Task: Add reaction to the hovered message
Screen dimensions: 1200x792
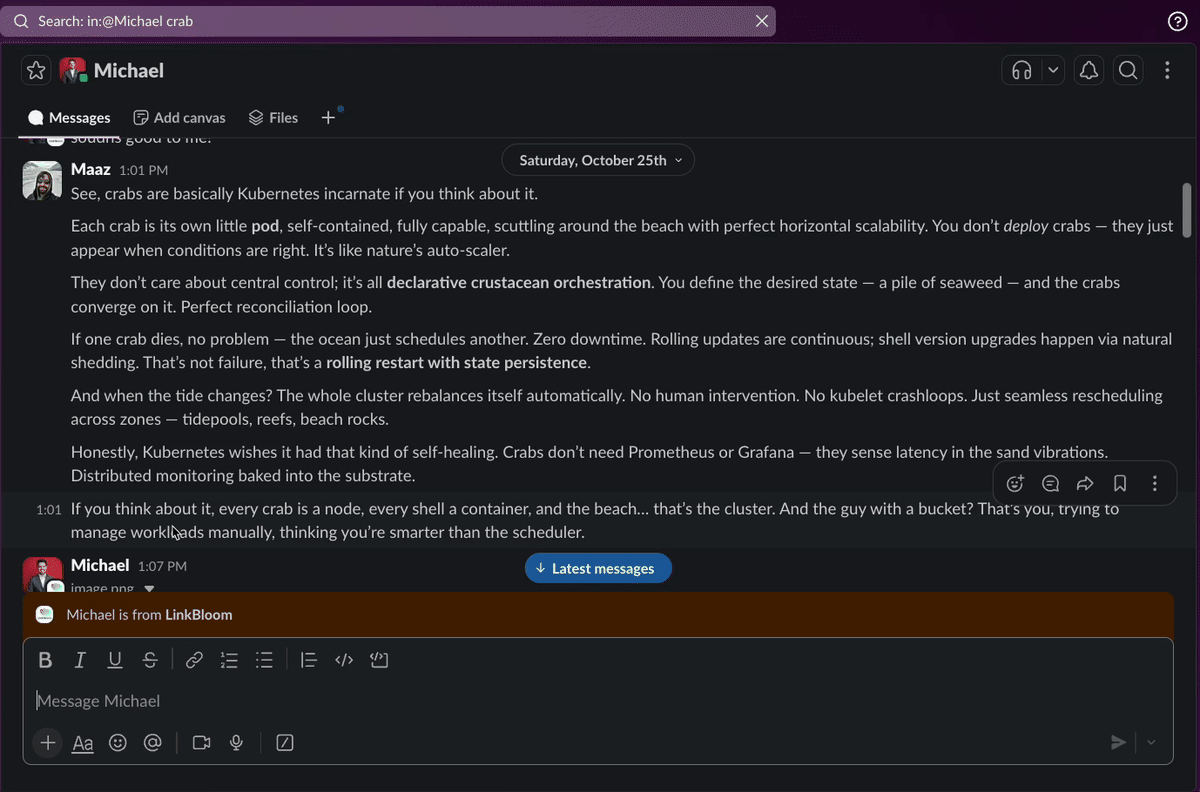Action: pos(1015,484)
